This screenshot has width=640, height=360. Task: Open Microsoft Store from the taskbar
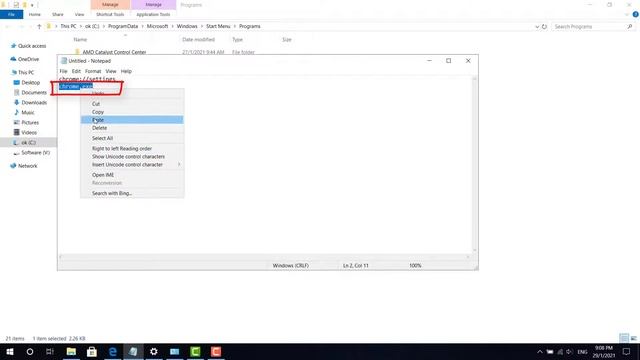coord(92,351)
